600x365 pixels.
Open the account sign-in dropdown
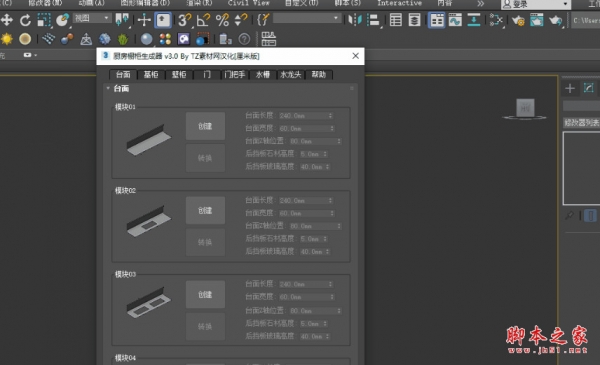pyautogui.click(x=536, y=4)
